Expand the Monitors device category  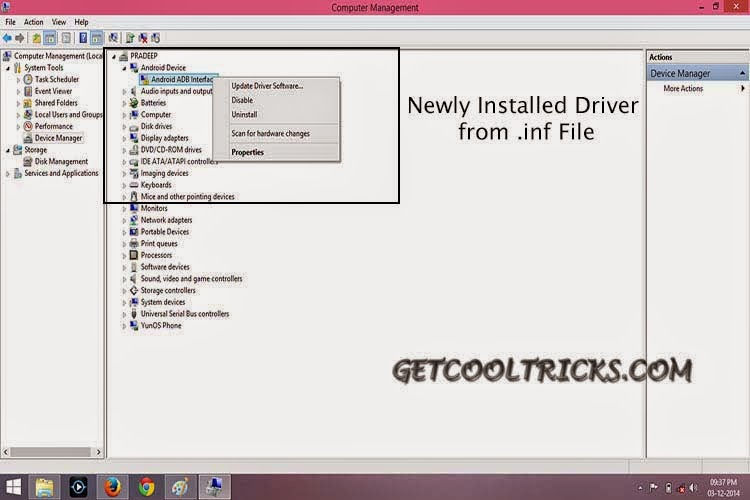[124, 209]
